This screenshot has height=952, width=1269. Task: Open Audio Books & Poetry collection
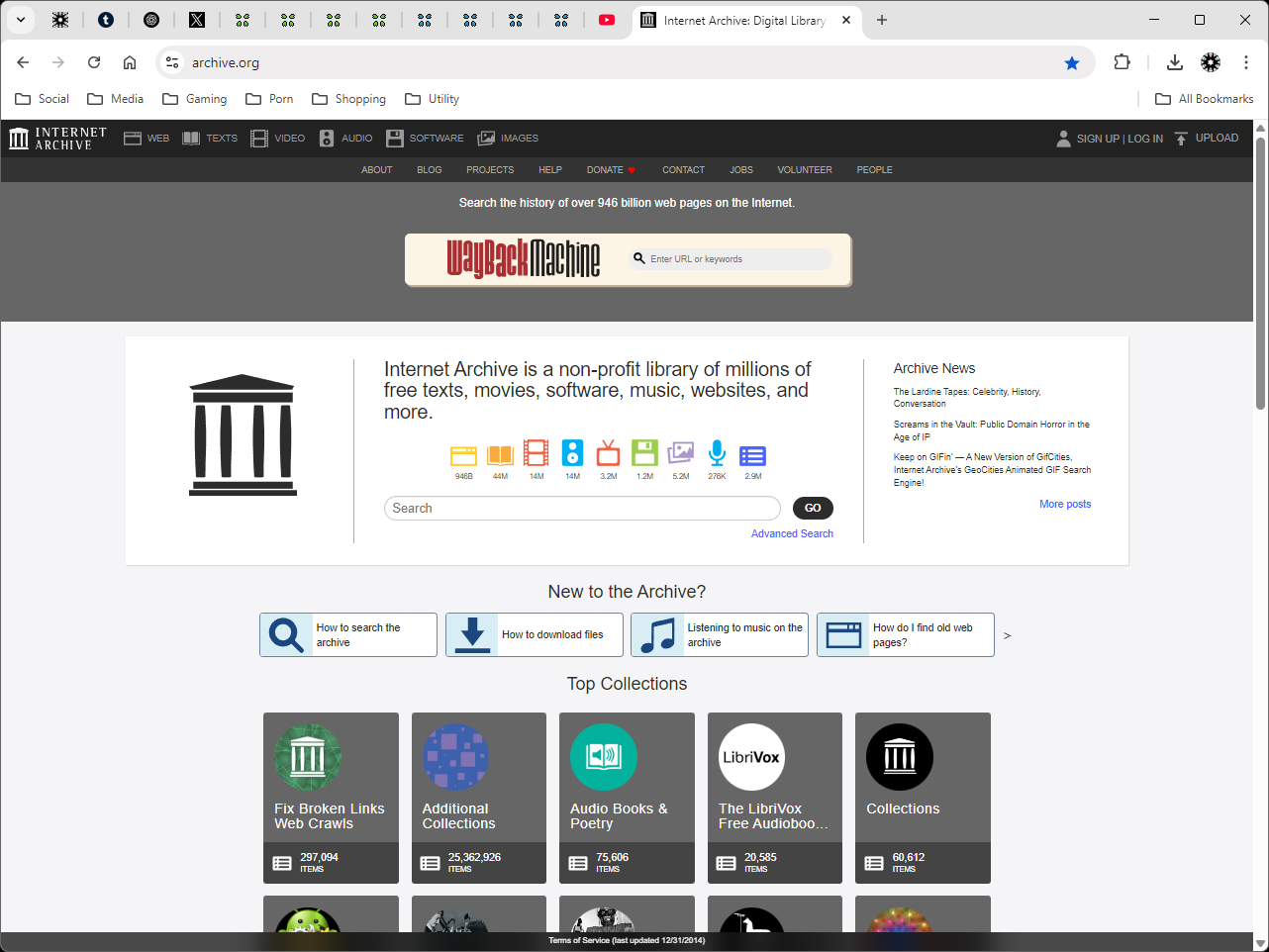[x=627, y=798]
